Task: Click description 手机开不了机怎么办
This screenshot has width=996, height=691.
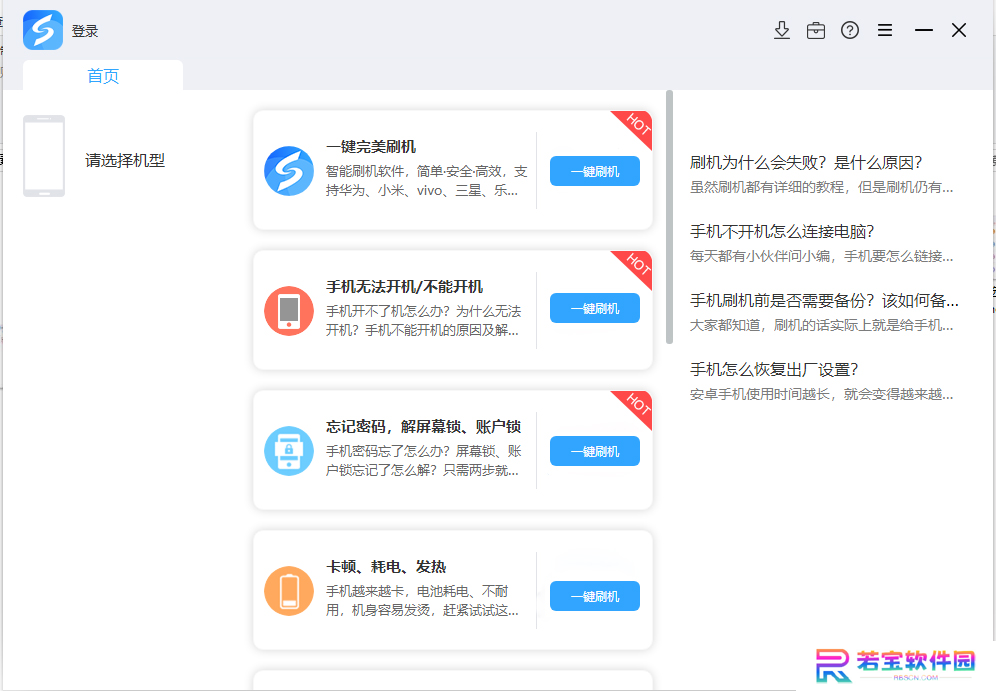Action: [424, 321]
